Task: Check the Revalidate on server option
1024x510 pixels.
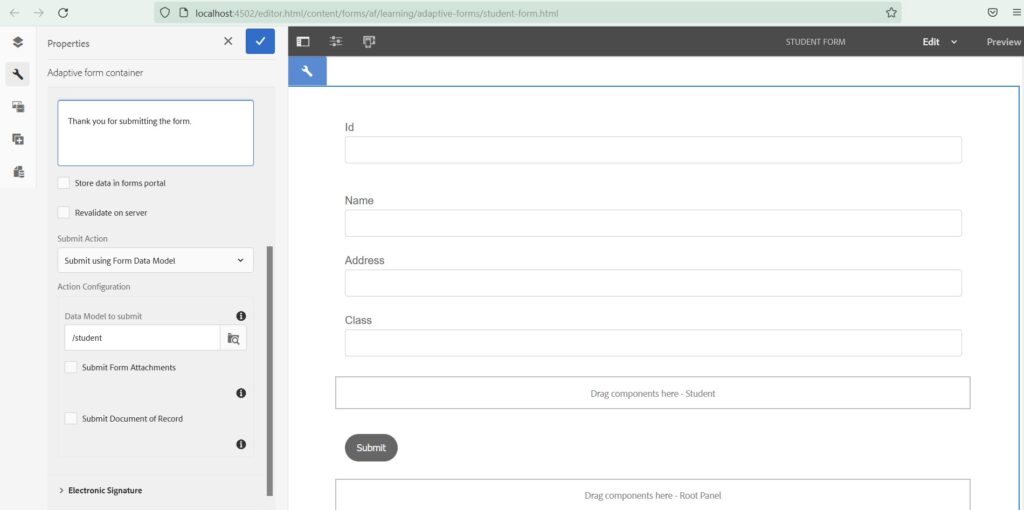Action: point(64,212)
